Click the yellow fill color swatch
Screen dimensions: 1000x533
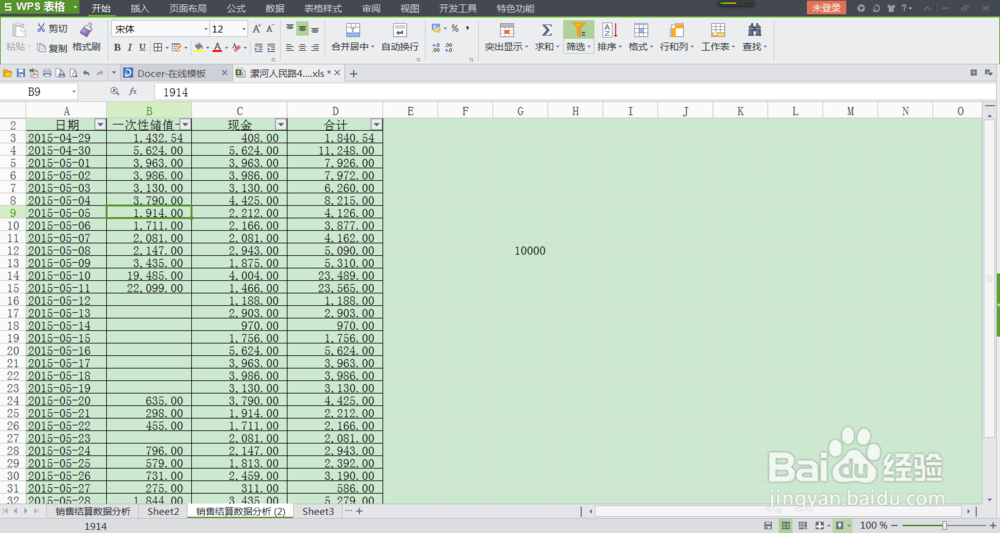198,48
